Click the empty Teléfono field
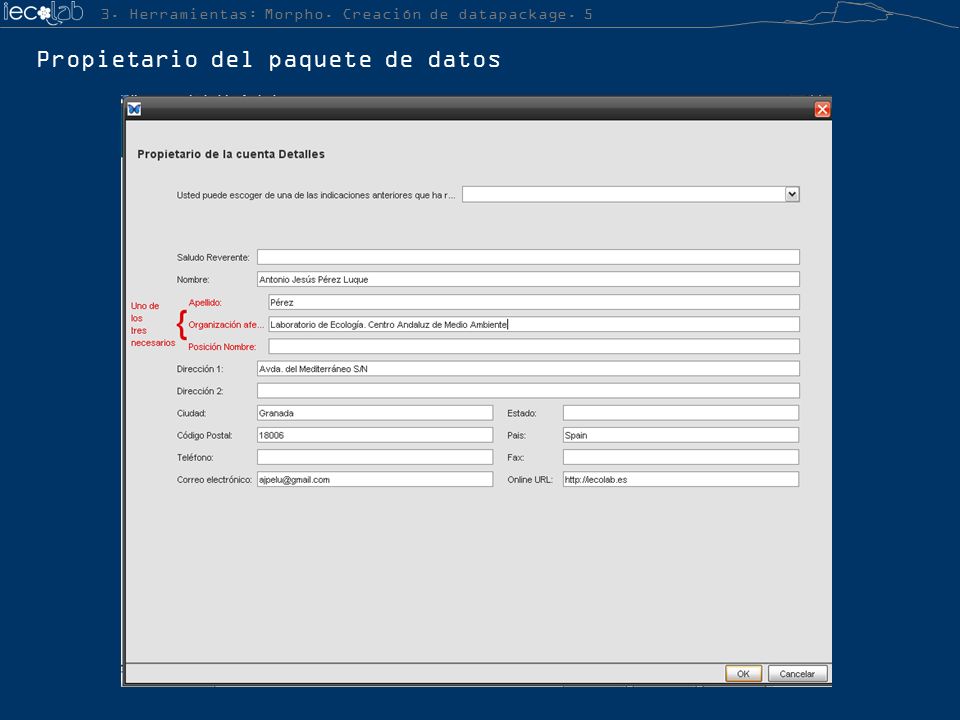 click(375, 457)
